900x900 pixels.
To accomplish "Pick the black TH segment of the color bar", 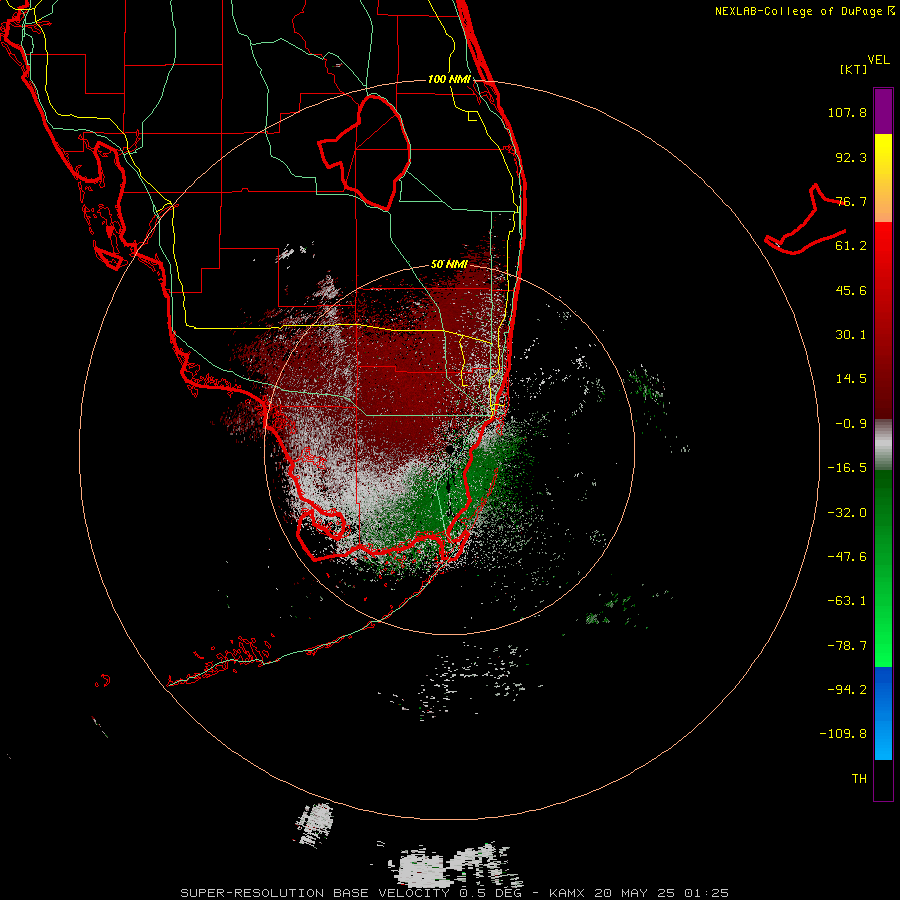I will tap(883, 779).
